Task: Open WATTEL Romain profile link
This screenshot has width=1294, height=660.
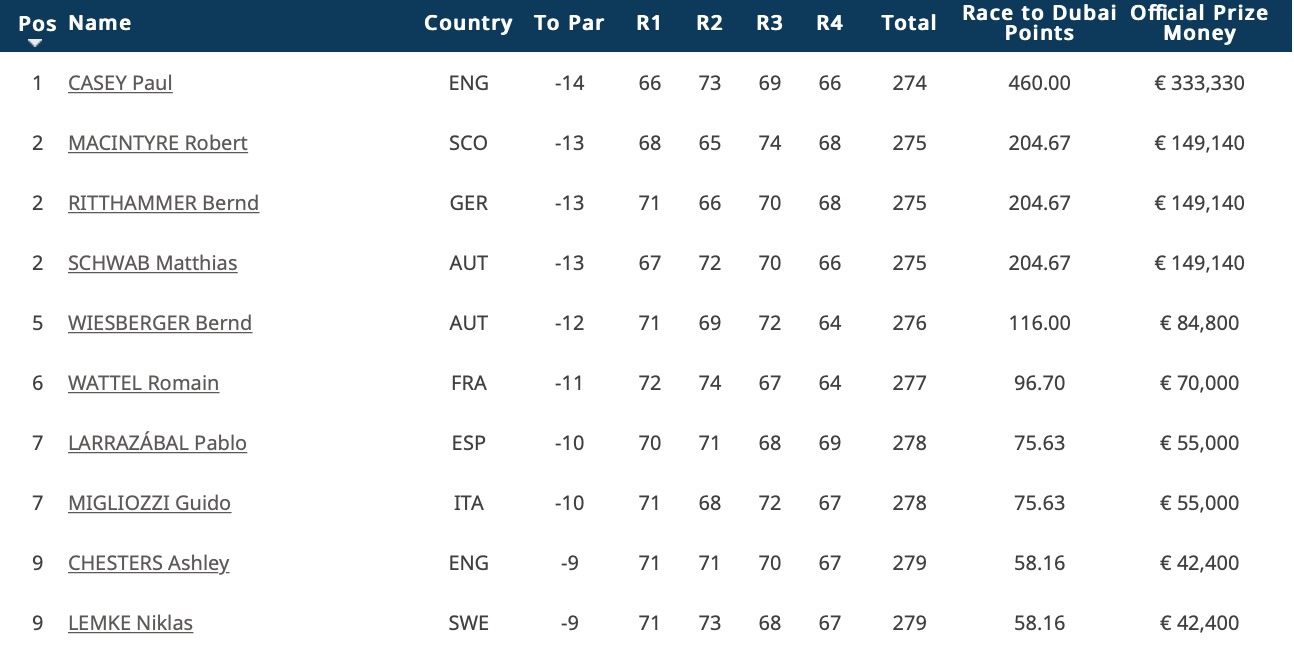Action: pyautogui.click(x=143, y=383)
